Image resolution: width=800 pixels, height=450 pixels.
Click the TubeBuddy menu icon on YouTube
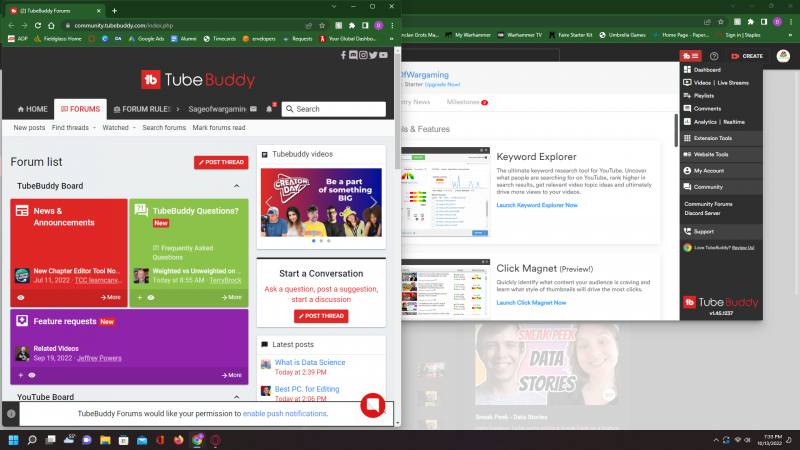689,56
